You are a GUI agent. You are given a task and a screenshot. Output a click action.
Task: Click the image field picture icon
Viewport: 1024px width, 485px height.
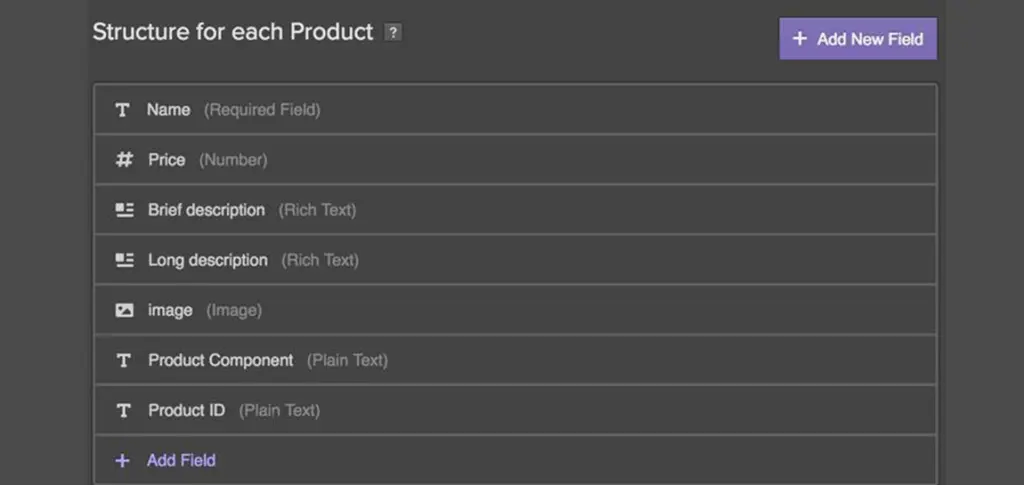tap(124, 310)
